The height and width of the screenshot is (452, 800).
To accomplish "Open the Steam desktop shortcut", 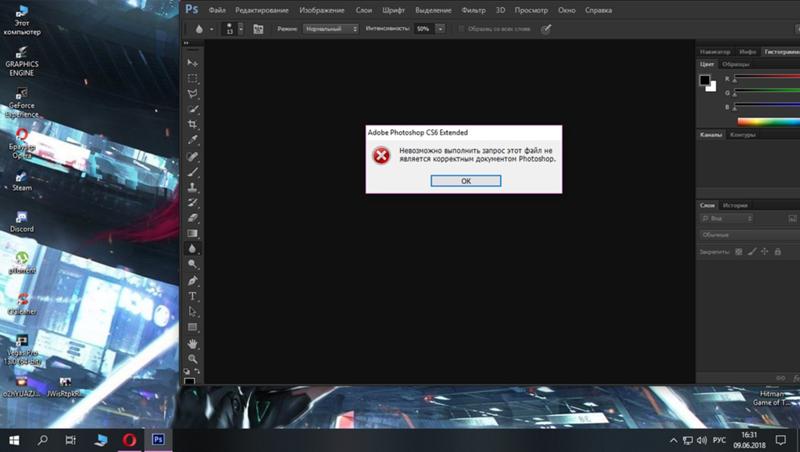I will [21, 181].
